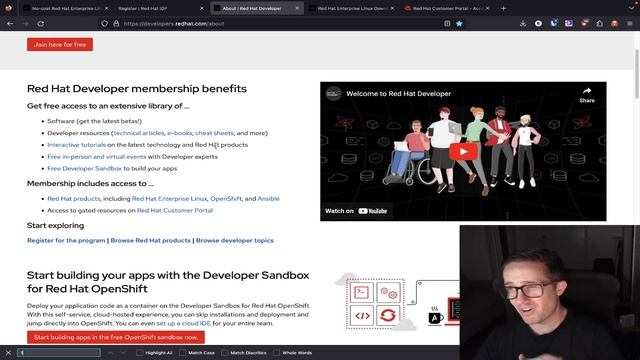The image size is (640, 360).
Task: Enable Whole Words checkbox
Action: [x=276, y=352]
